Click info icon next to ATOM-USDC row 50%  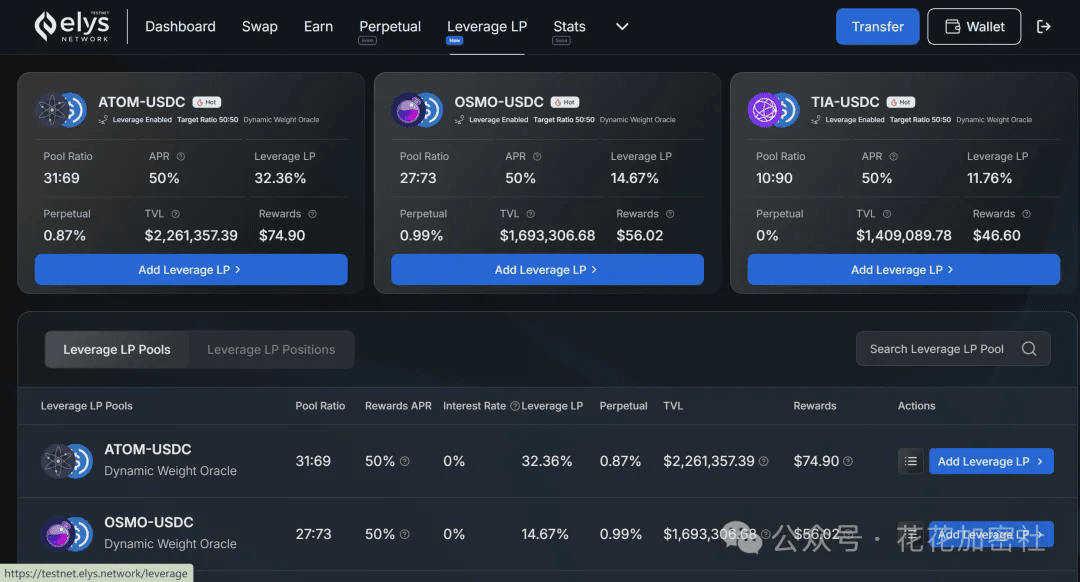pyautogui.click(x=405, y=461)
